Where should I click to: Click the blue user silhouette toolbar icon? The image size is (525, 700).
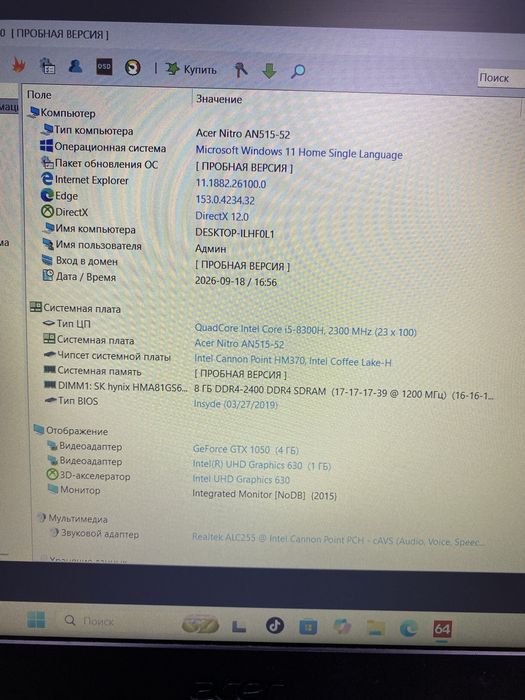click(75, 66)
